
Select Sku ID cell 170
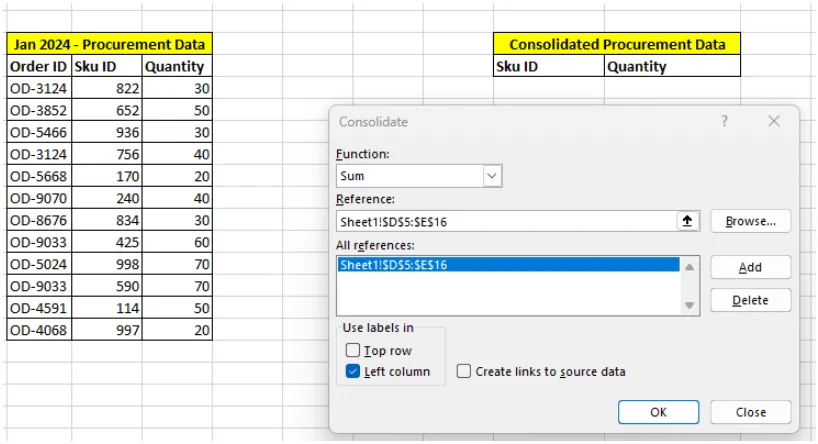point(106,176)
